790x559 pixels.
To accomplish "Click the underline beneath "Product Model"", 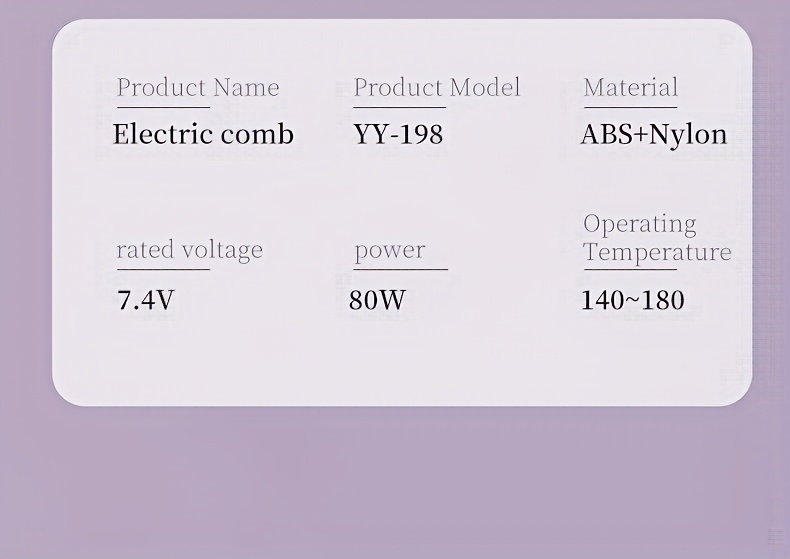I will pos(400,107).
